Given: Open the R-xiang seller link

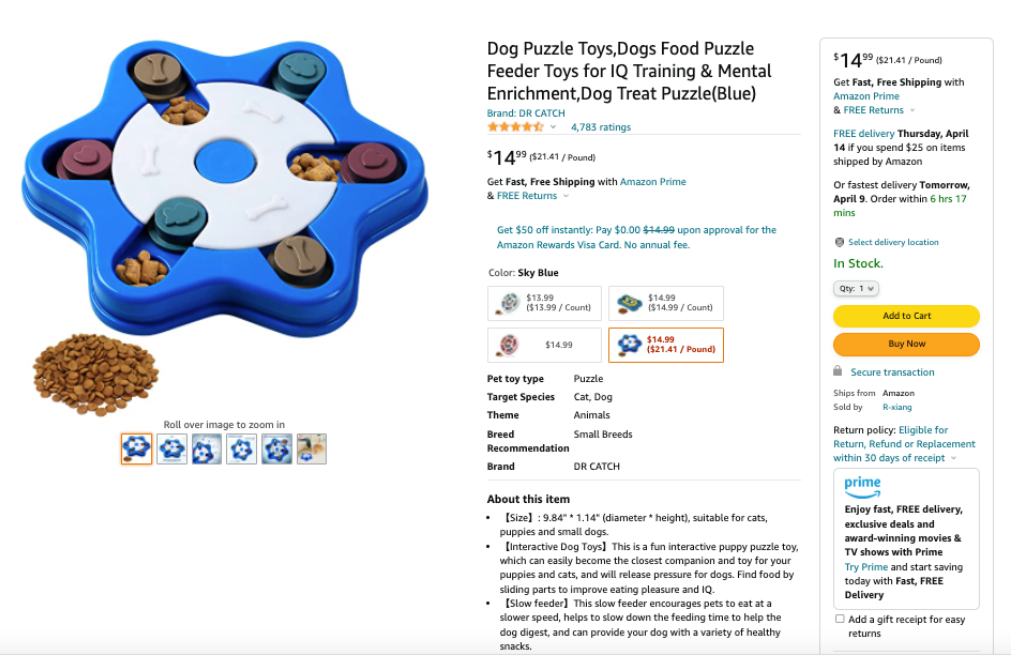Looking at the screenshot, I should 897,407.
